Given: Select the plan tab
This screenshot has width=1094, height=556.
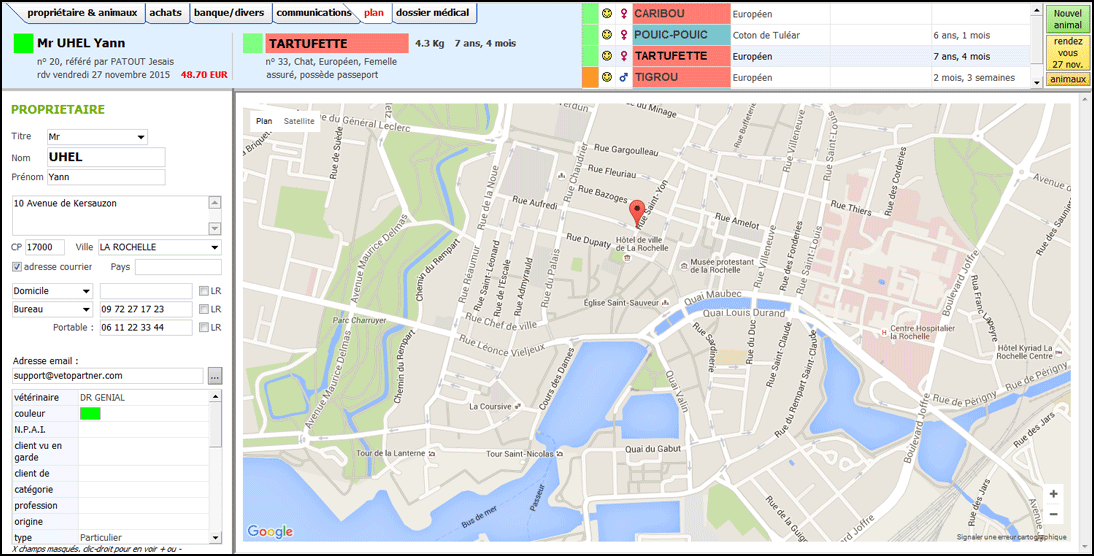Looking at the screenshot, I should tap(374, 13).
